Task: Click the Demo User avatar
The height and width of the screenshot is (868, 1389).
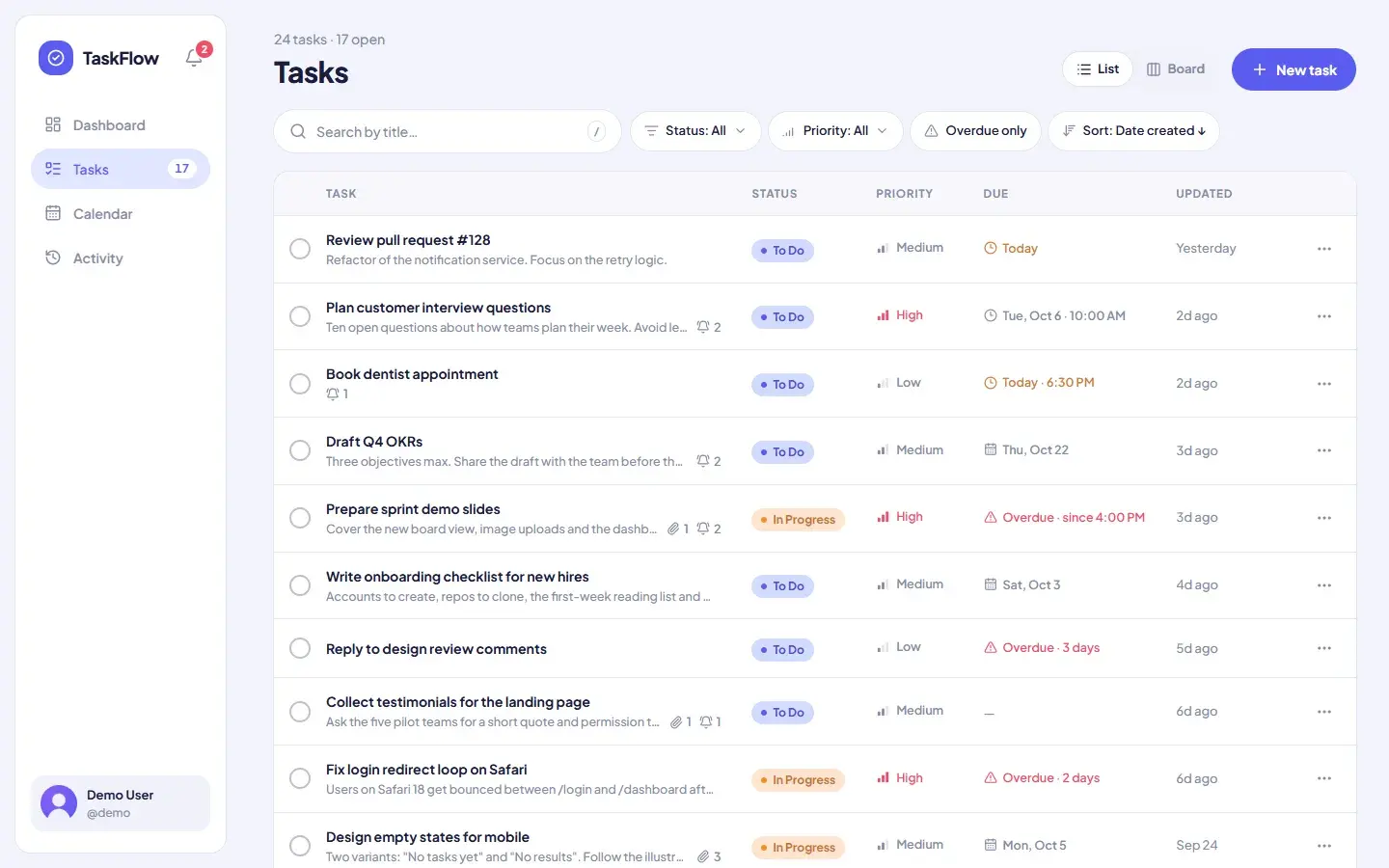Action: click(x=59, y=803)
